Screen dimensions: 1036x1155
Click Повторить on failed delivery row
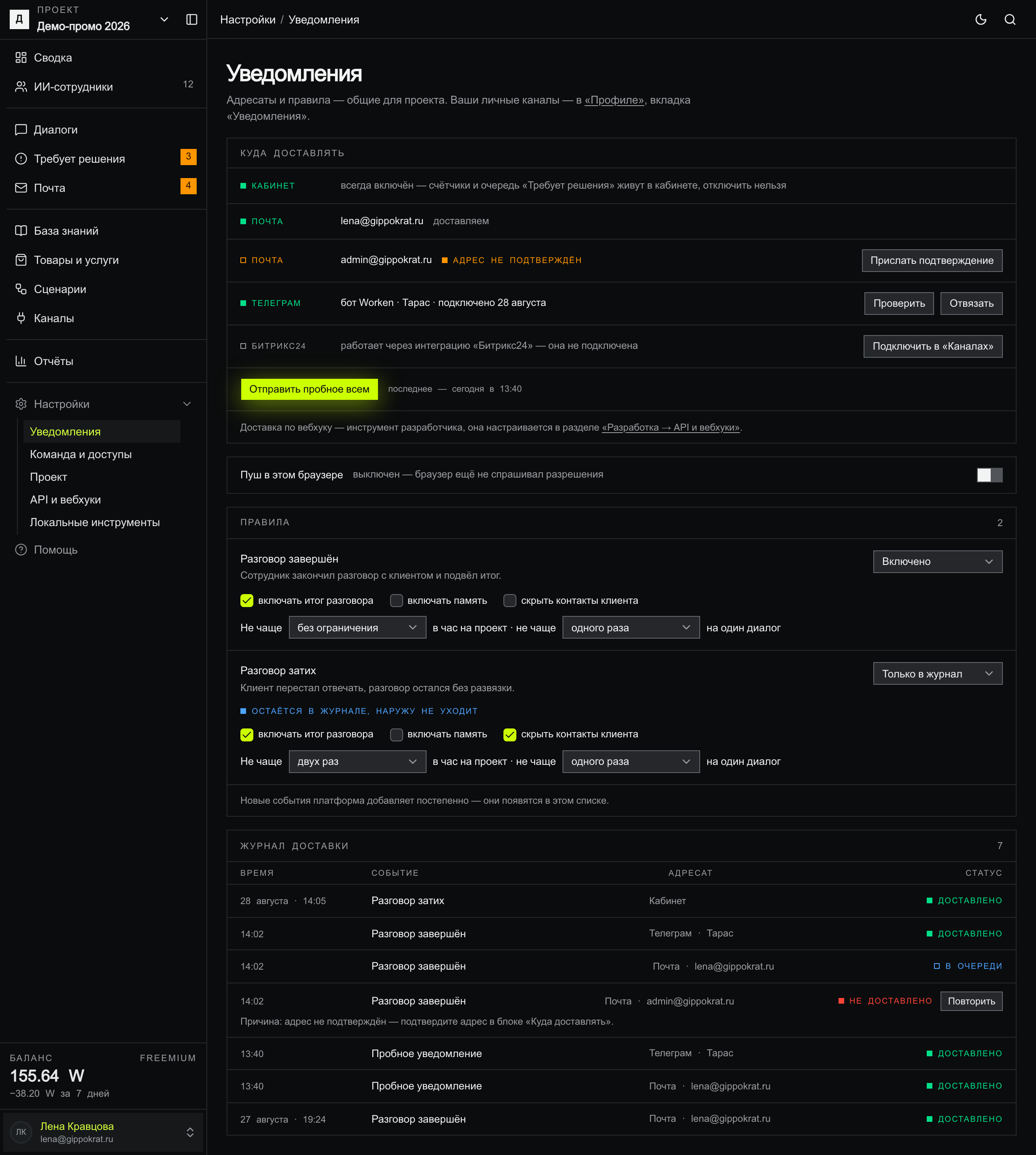tap(971, 1001)
